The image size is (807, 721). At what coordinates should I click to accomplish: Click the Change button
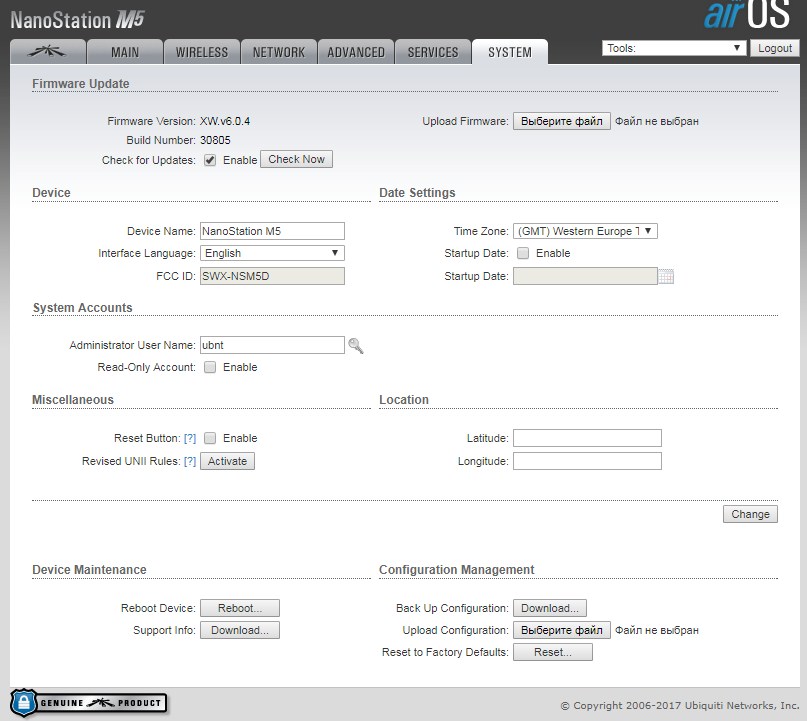tap(750, 514)
